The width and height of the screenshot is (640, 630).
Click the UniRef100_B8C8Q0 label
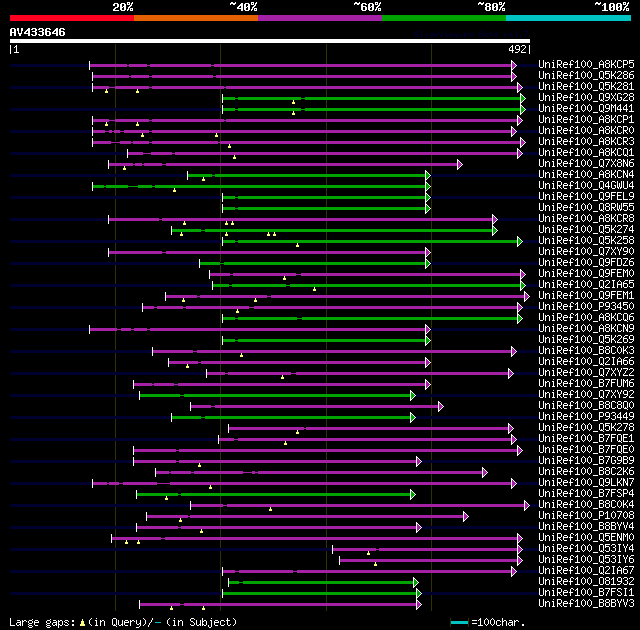point(586,406)
